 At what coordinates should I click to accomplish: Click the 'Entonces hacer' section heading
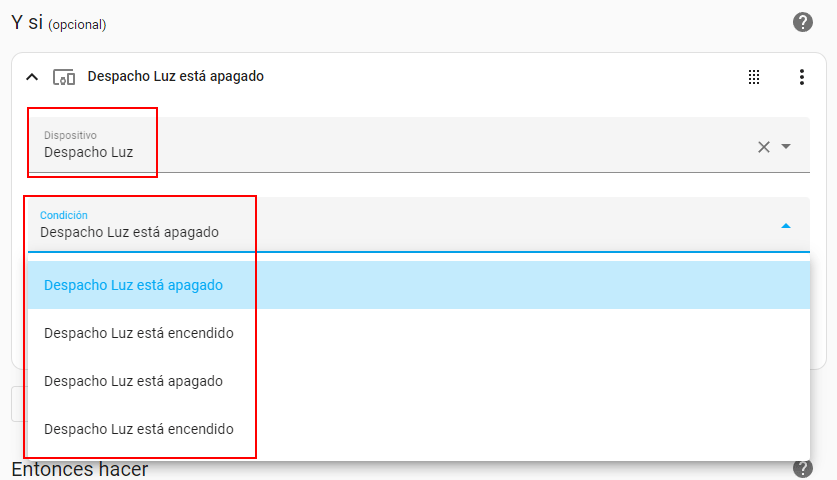80,468
